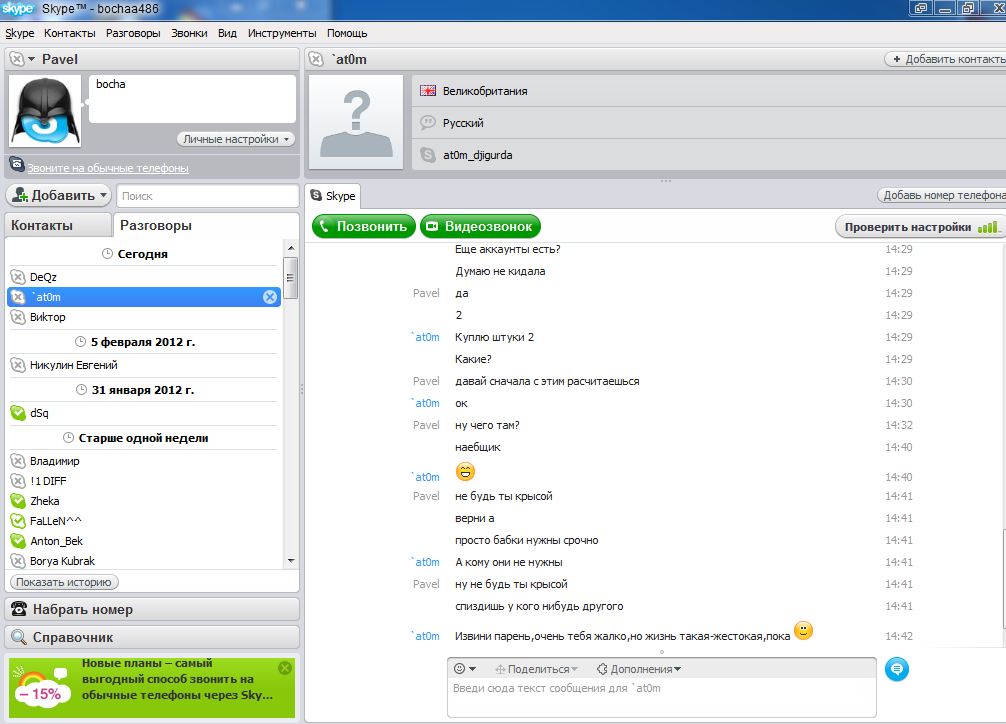Start a Видеозвонок video call
Viewport: 1006px width, 724px height.
[x=481, y=226]
